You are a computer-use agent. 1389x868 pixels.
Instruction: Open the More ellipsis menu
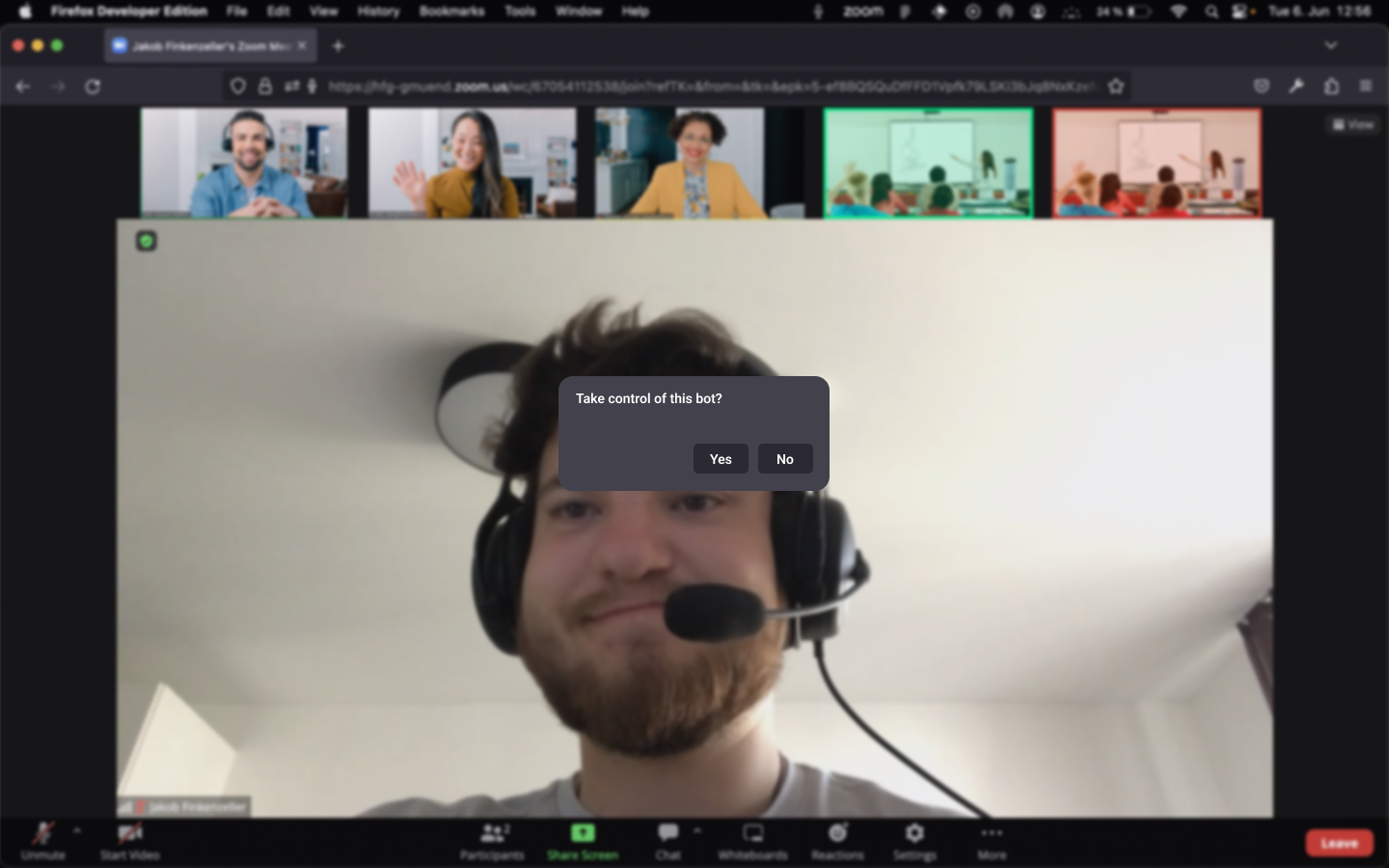[992, 832]
